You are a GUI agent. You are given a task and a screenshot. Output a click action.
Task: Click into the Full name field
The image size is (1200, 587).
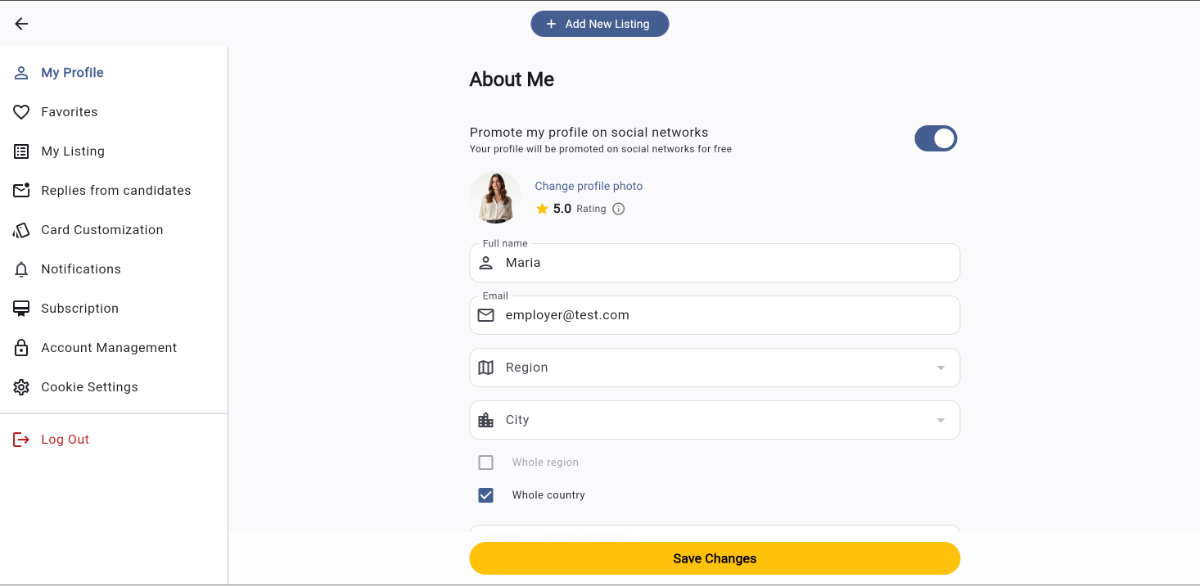point(715,263)
